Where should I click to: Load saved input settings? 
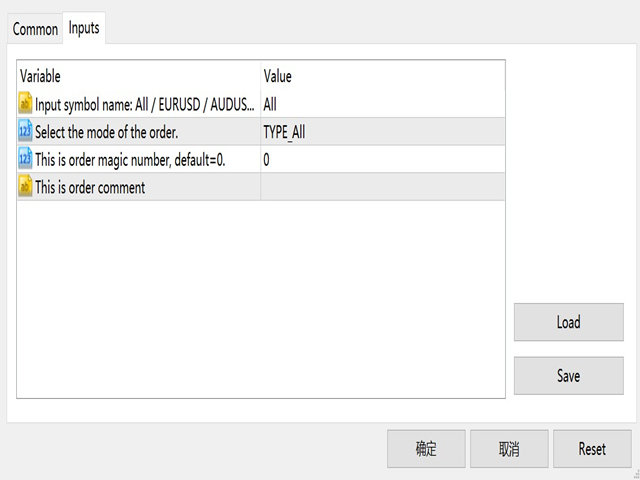click(569, 322)
